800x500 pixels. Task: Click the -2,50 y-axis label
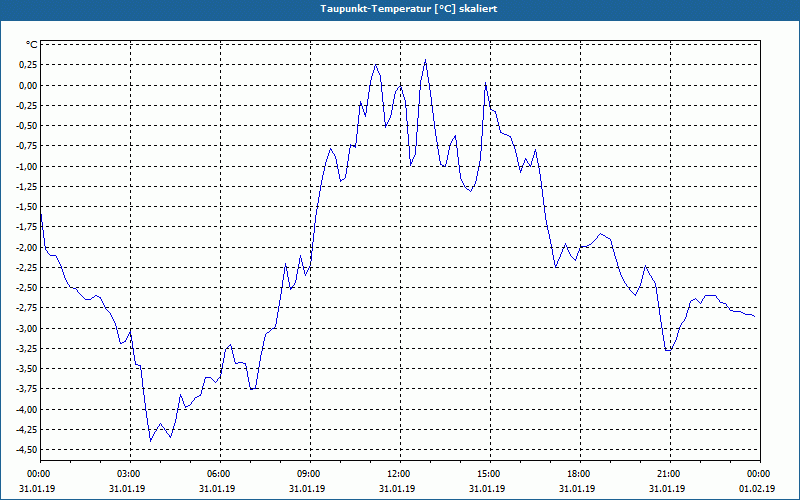[27, 288]
